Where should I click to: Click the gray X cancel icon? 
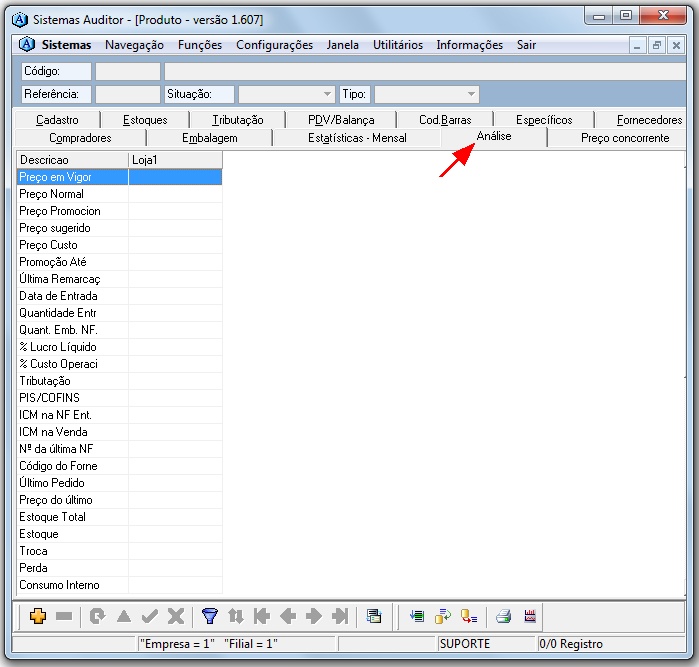[176, 616]
